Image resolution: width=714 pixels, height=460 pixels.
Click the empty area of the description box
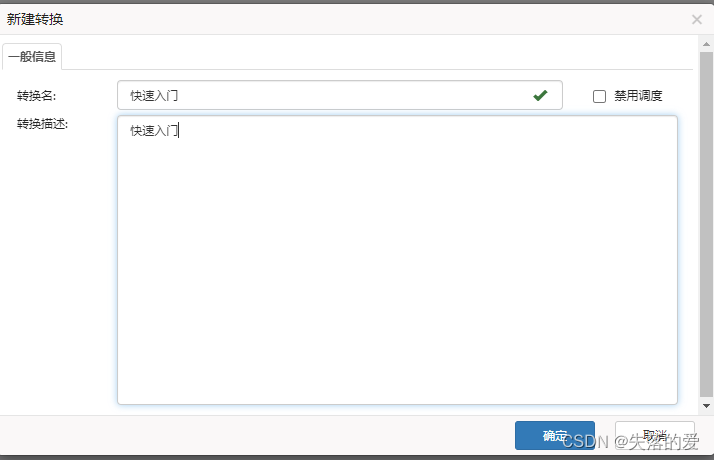click(x=397, y=273)
